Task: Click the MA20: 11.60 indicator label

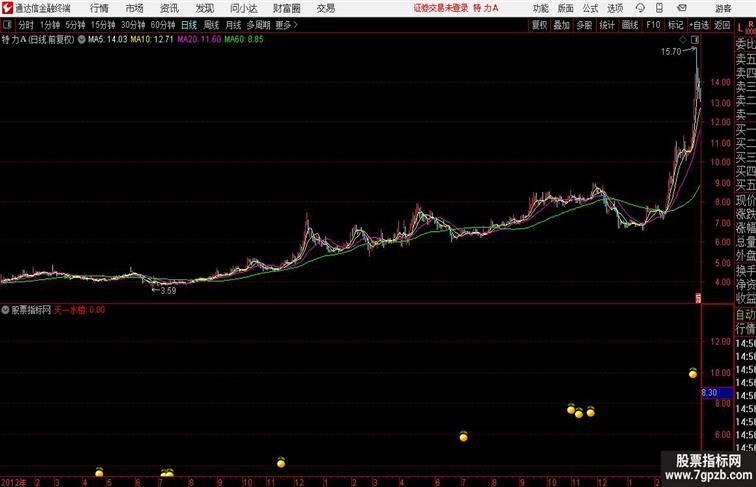Action: tap(199, 40)
